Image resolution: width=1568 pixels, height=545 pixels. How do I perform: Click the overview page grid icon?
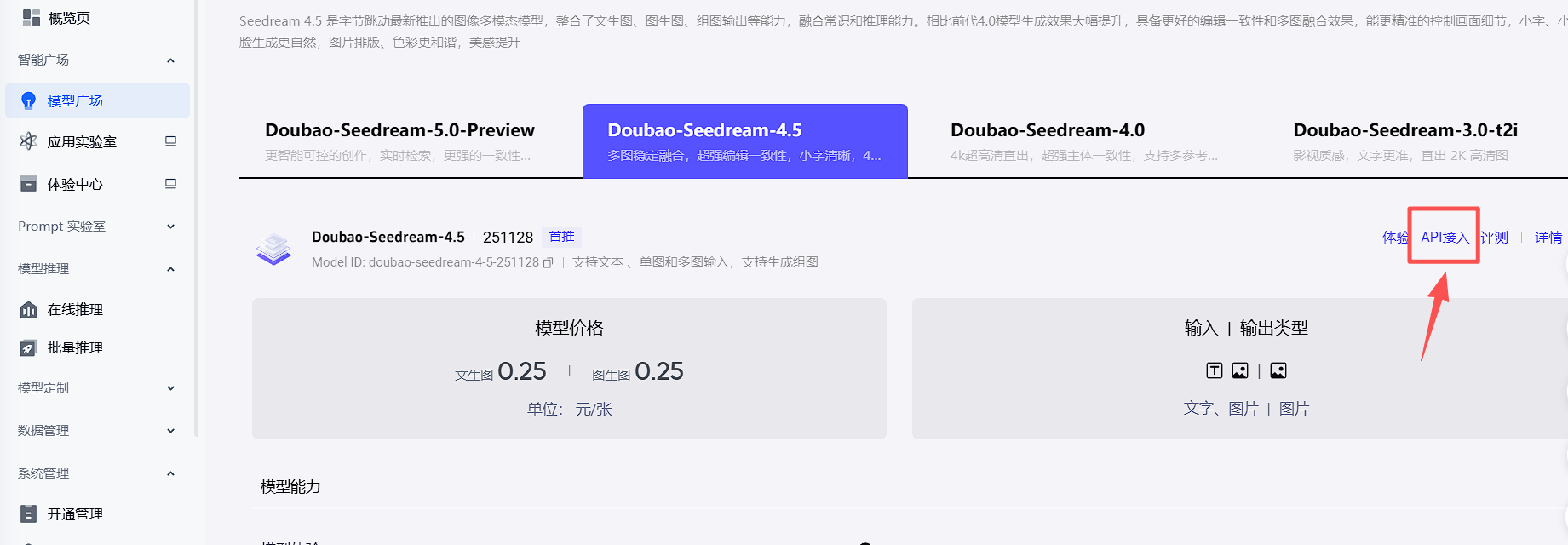pos(31,18)
